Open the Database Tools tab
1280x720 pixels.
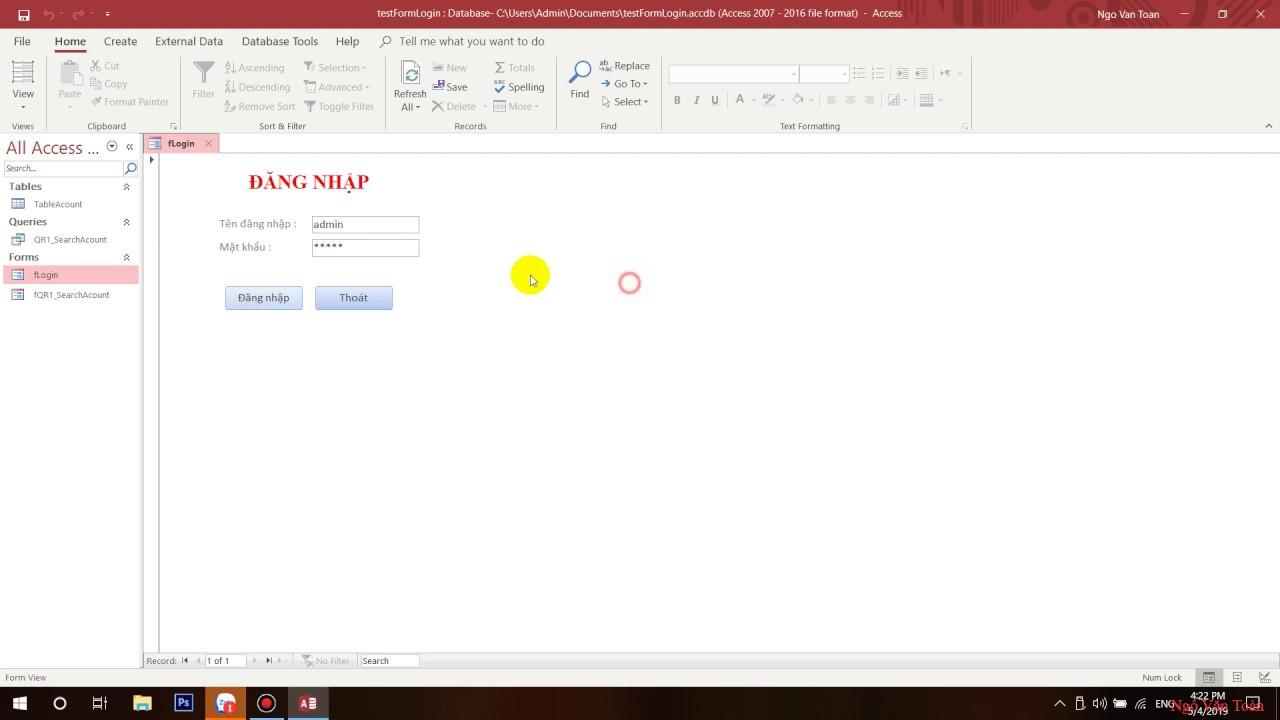(280, 42)
